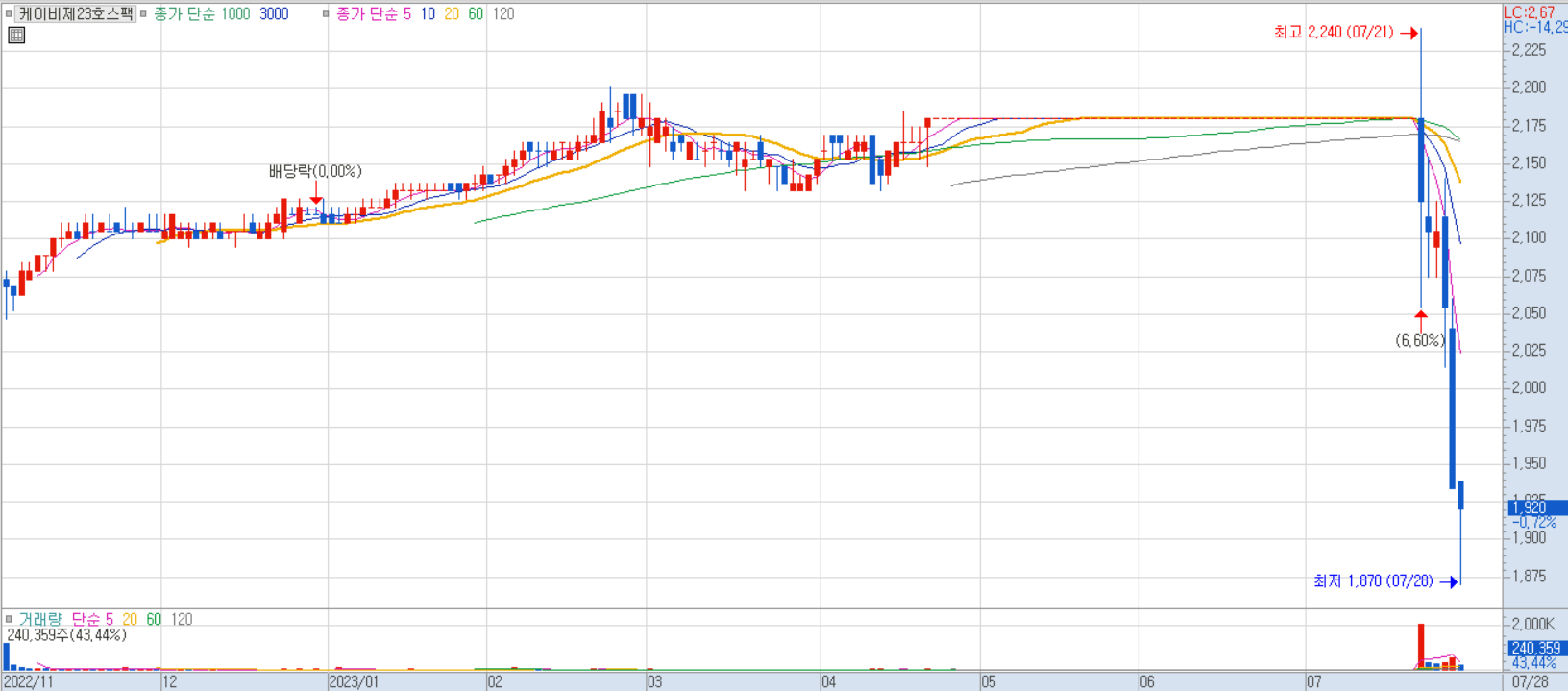This screenshot has height=691, width=1568.
Task: Select the orange 20 label in volume legend
Action: tap(130, 619)
